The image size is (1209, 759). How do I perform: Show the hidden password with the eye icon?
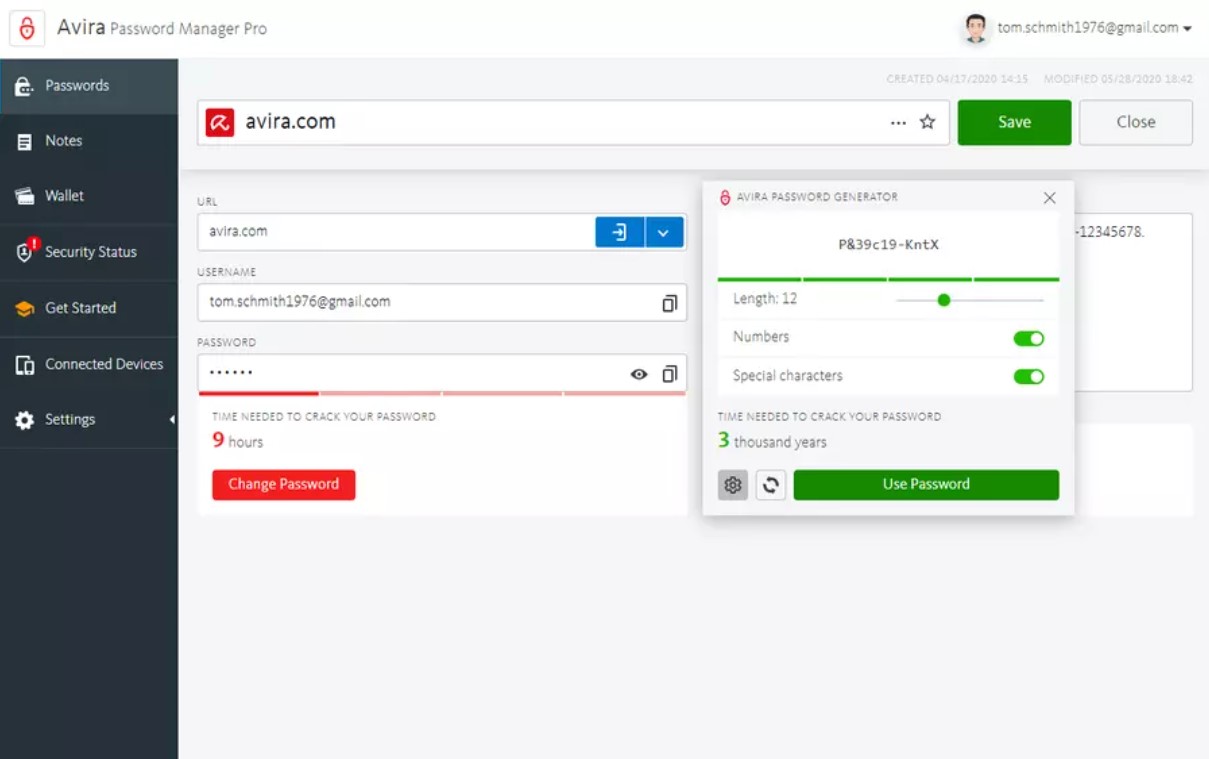pos(638,373)
